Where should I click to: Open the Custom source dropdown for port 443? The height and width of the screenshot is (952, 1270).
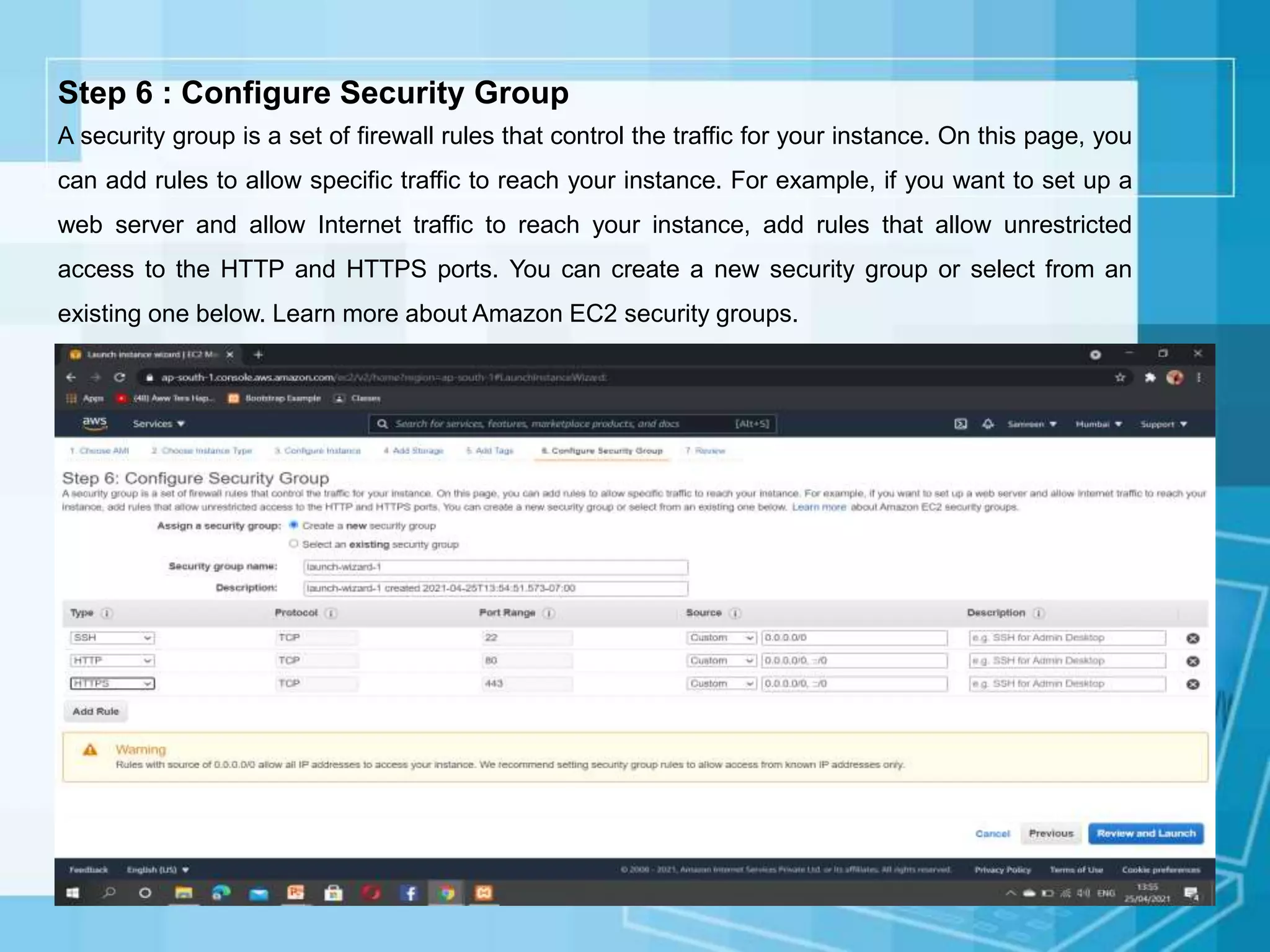pyautogui.click(x=721, y=684)
